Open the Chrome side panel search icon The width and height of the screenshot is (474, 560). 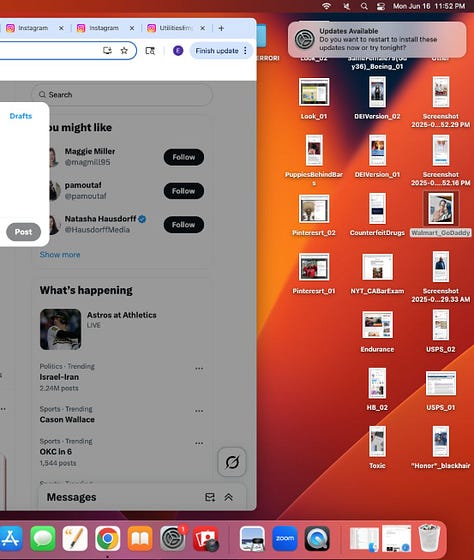(x=150, y=51)
